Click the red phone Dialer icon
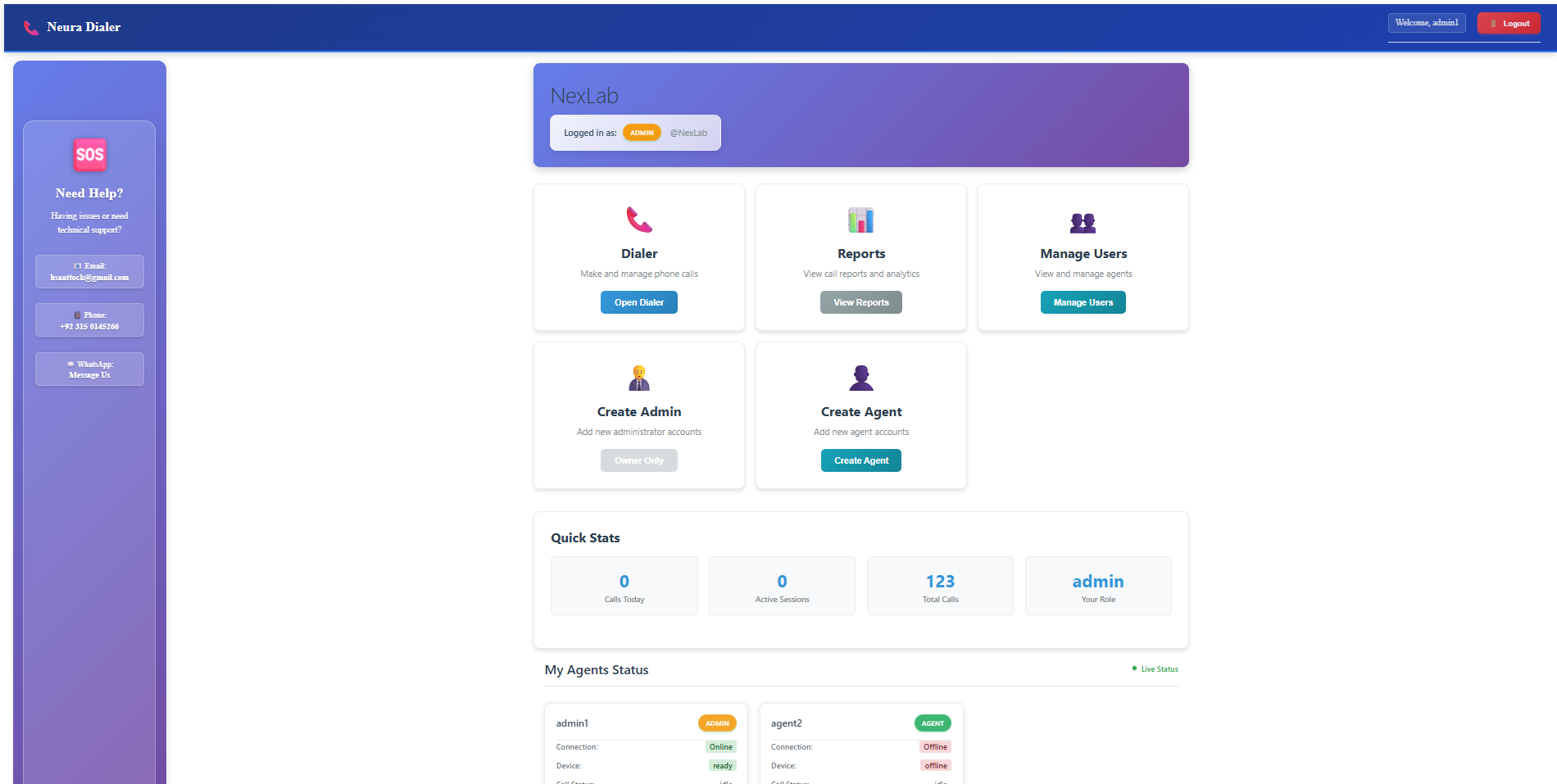Image resolution: width=1557 pixels, height=784 pixels. click(x=639, y=220)
